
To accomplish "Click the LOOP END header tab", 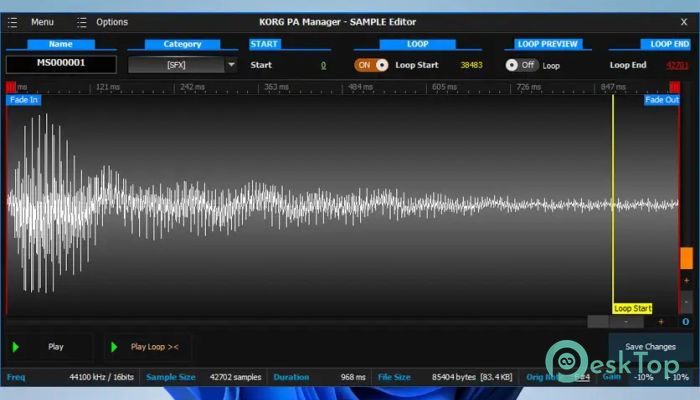I will point(666,44).
